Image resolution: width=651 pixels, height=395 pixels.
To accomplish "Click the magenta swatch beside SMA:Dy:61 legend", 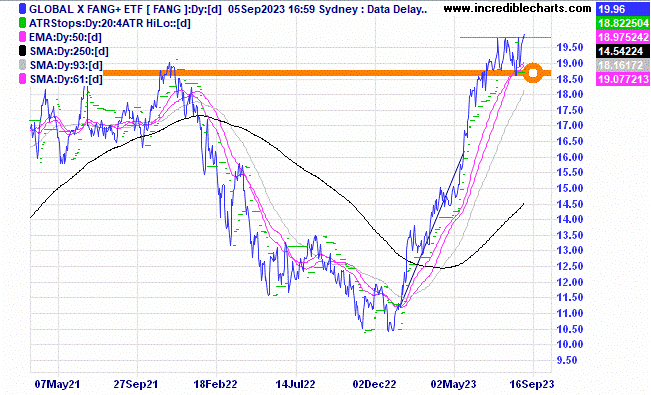I will tap(22, 79).
